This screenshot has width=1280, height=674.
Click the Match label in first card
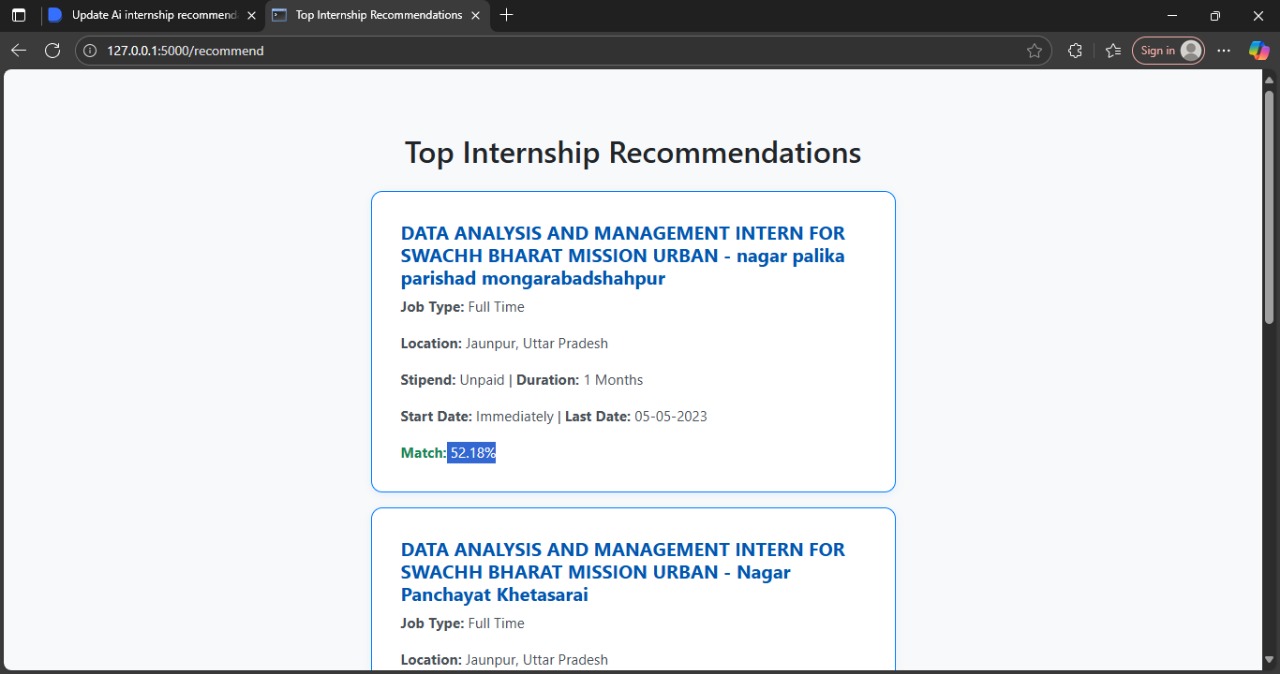424,453
